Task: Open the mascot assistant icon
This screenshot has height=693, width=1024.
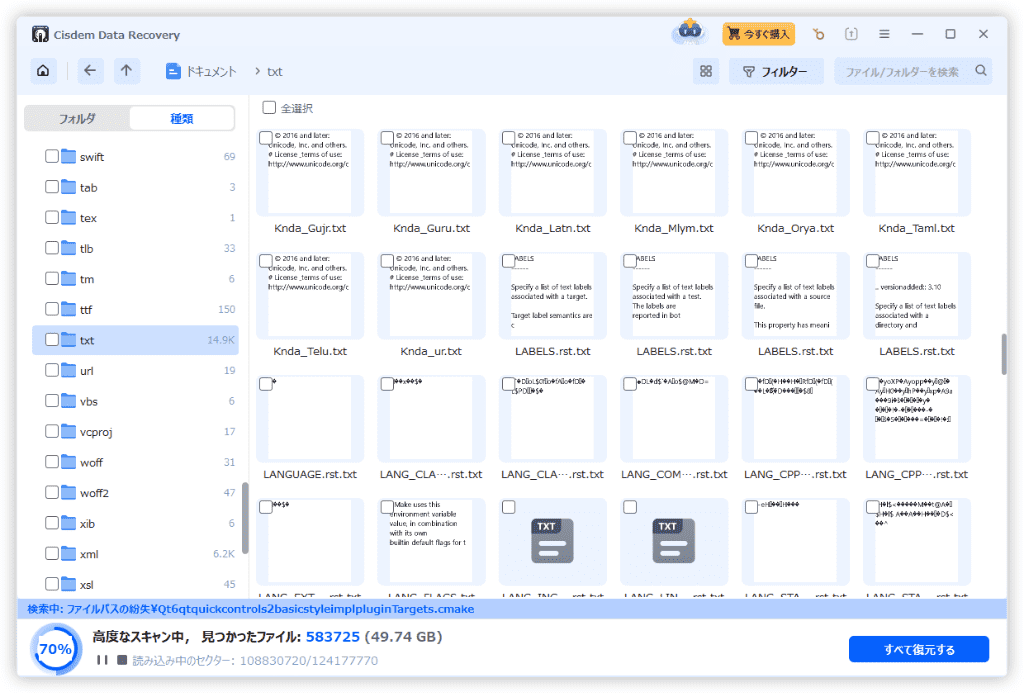Action: 690,32
